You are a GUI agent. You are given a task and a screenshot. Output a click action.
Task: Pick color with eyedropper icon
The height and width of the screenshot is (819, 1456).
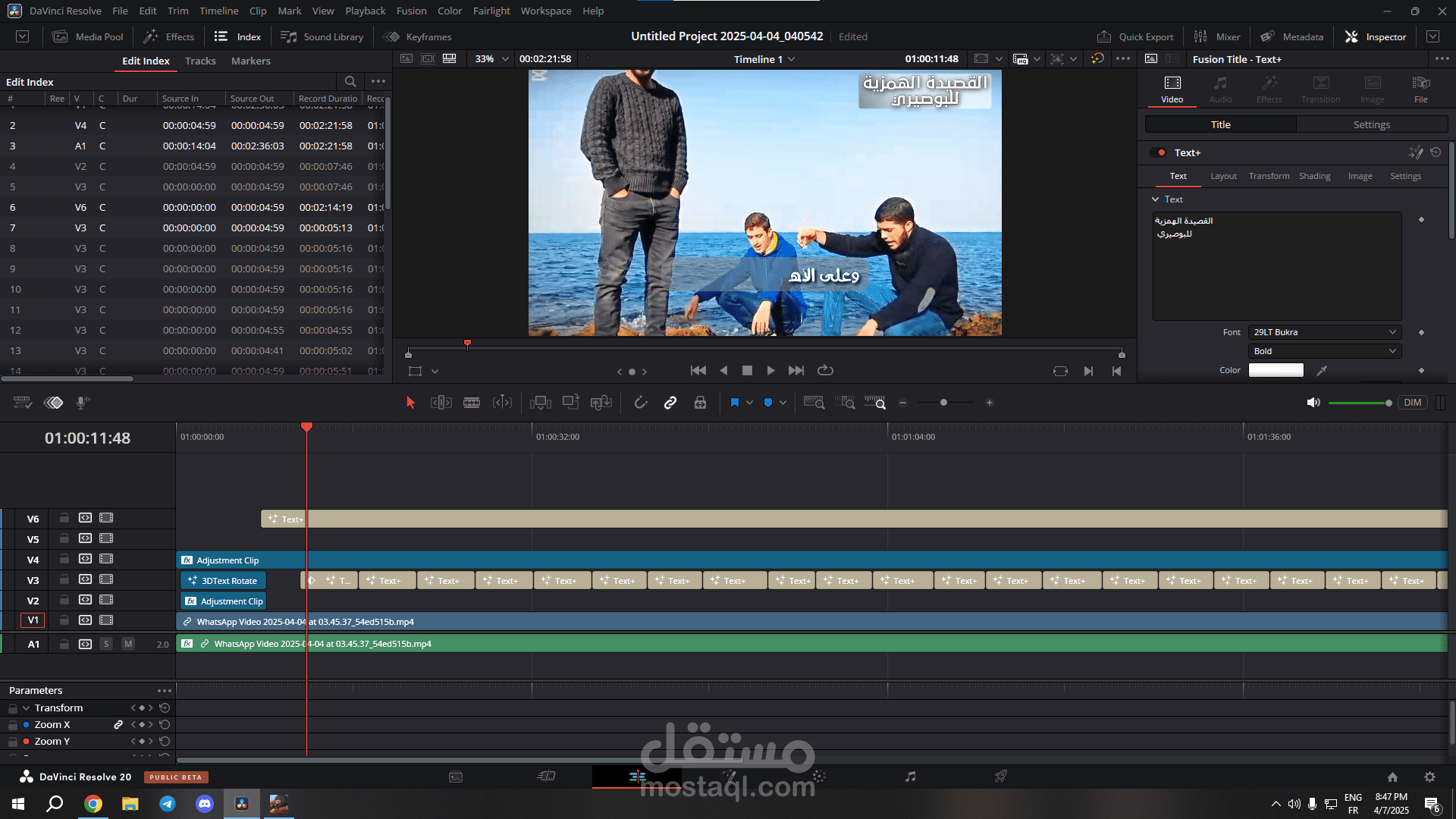tap(1322, 370)
